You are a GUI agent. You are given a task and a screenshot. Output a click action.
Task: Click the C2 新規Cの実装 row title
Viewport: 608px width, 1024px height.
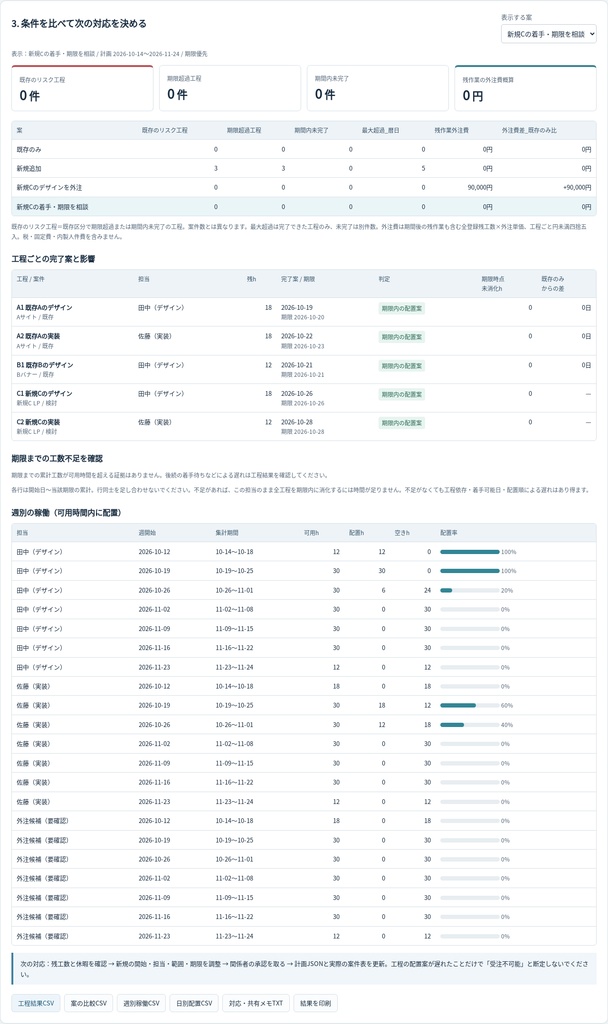[x=38, y=423]
